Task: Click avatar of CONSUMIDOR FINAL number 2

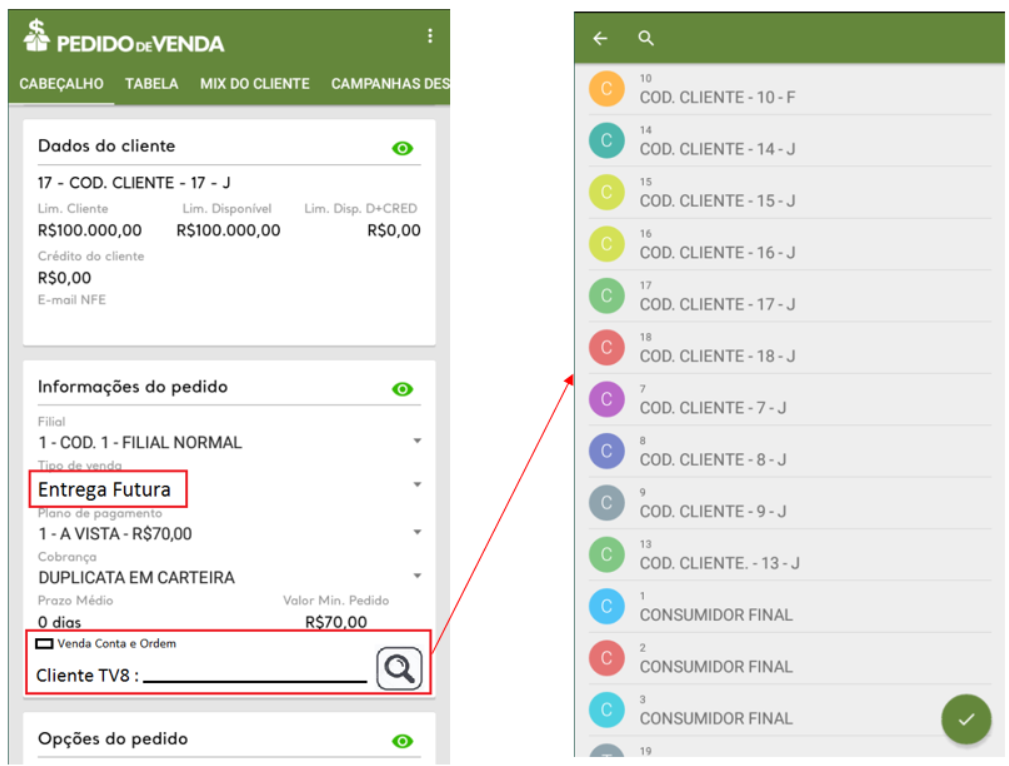Action: [x=606, y=658]
